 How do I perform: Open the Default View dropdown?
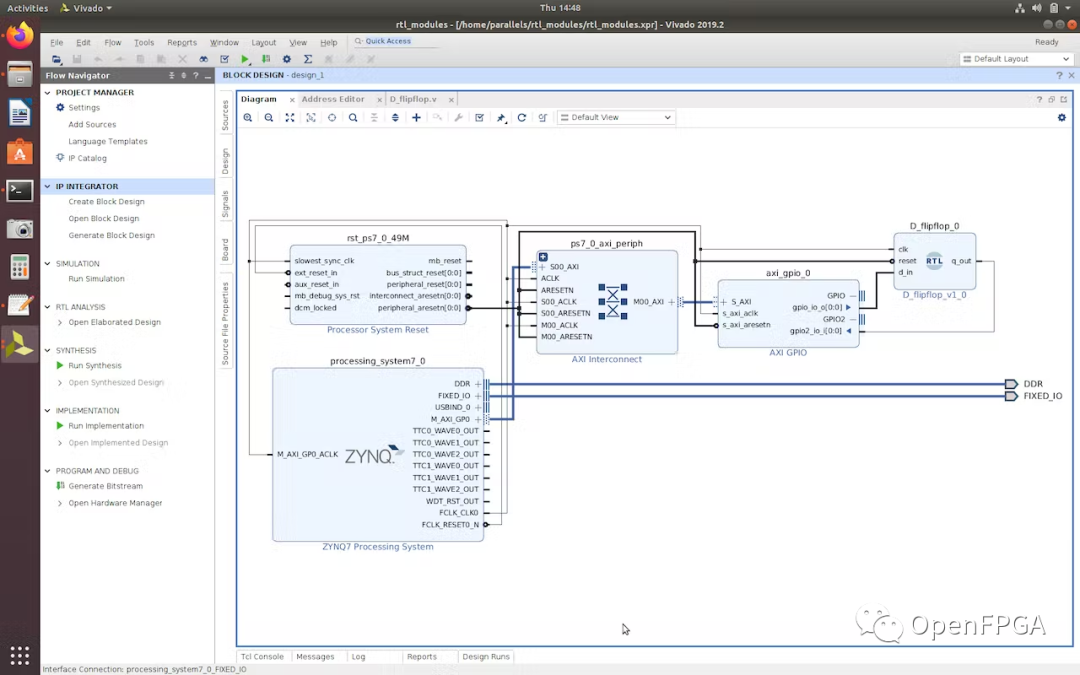pyautogui.click(x=616, y=118)
